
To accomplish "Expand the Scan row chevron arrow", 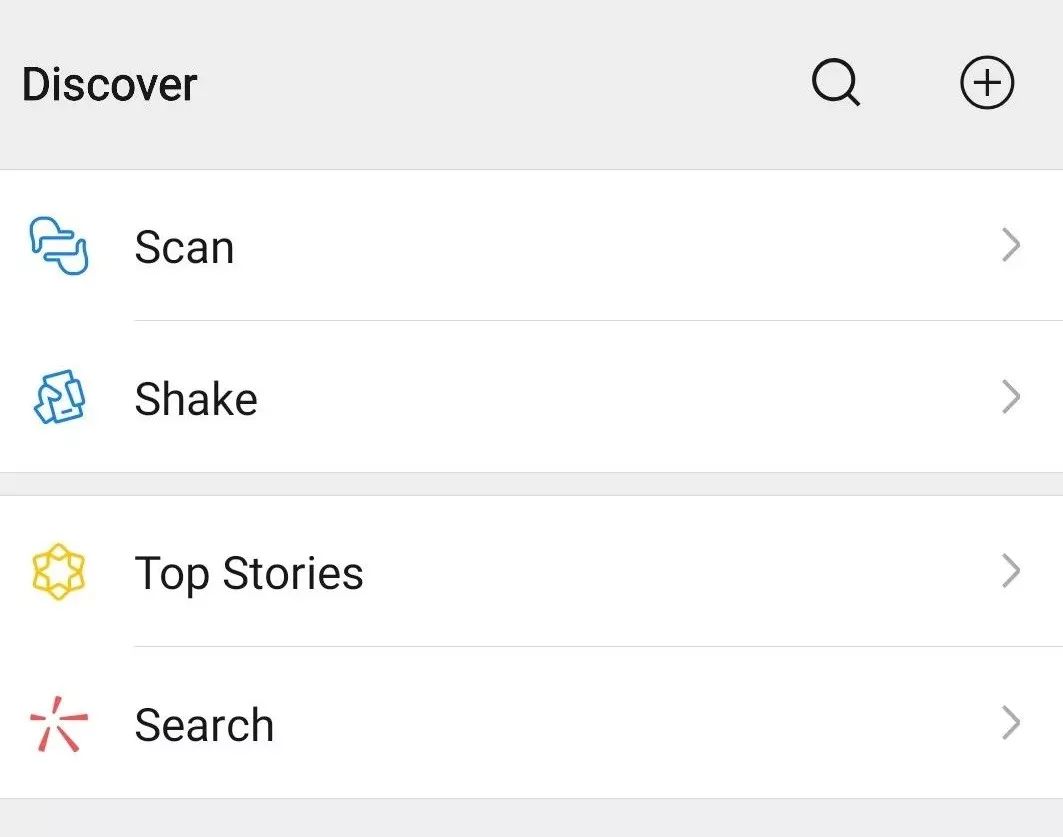I will click(1011, 245).
